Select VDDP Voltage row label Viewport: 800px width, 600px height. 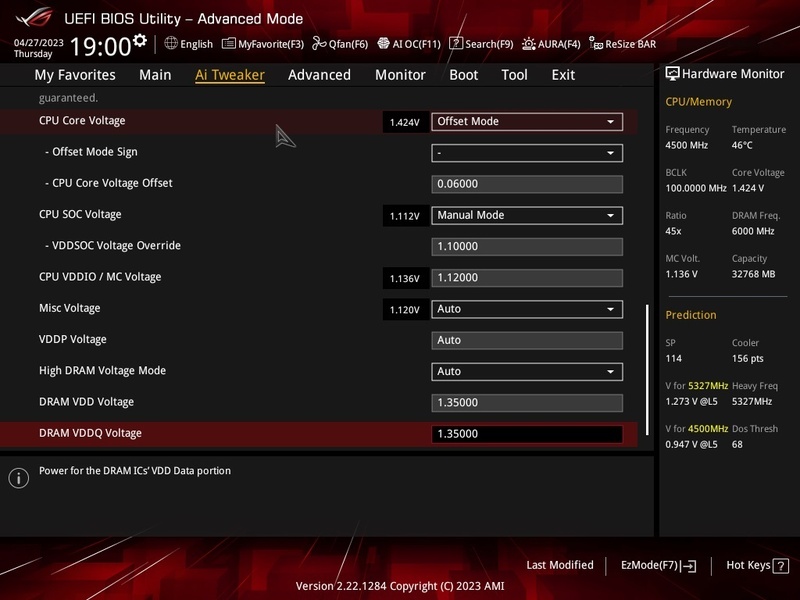[x=72, y=339]
